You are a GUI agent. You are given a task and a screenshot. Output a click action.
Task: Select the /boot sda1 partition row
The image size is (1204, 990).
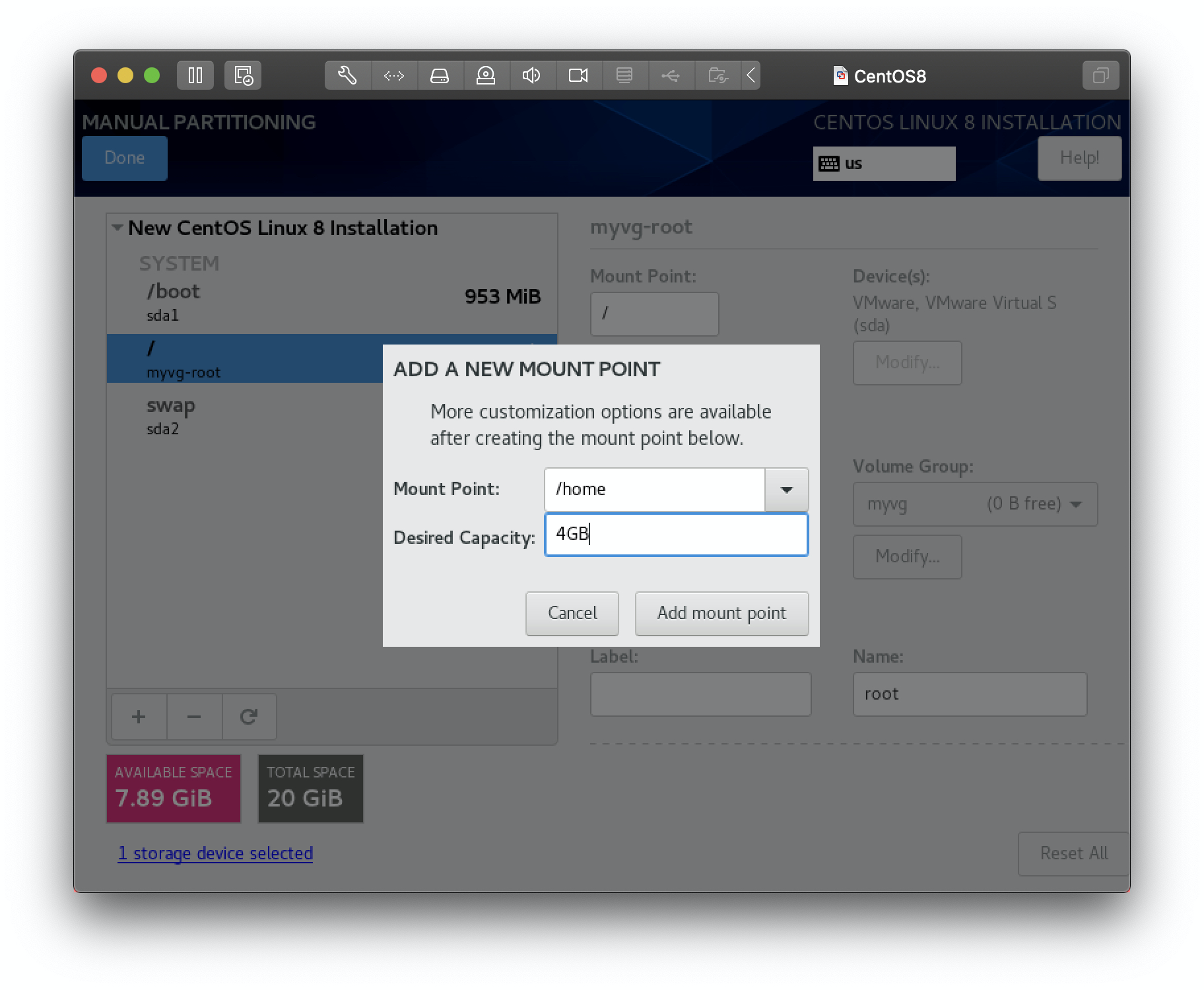coord(332,302)
